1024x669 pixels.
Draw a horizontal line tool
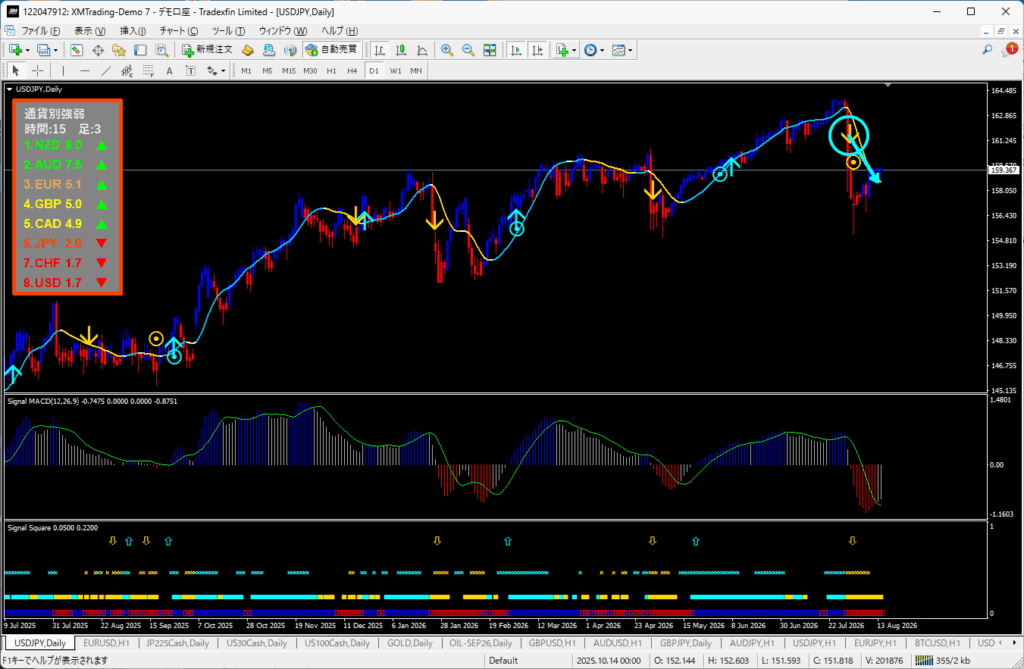tap(84, 71)
